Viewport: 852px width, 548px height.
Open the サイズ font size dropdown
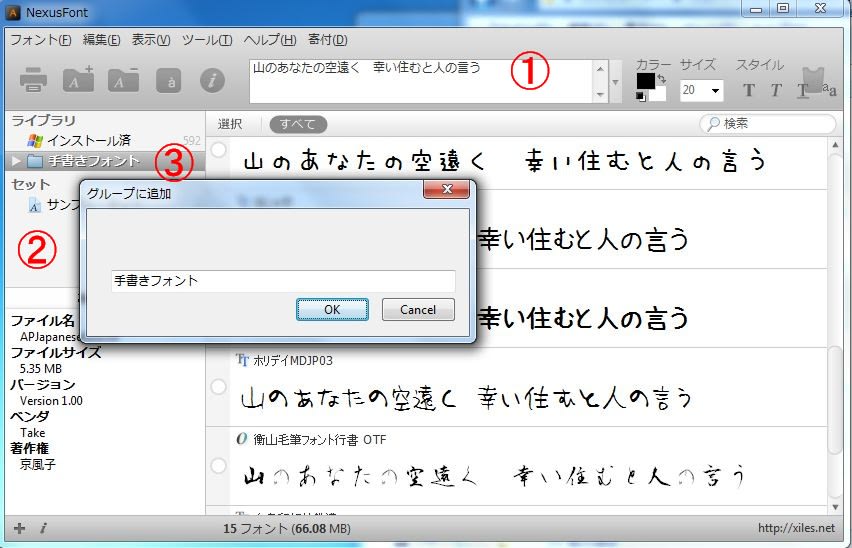coord(715,90)
